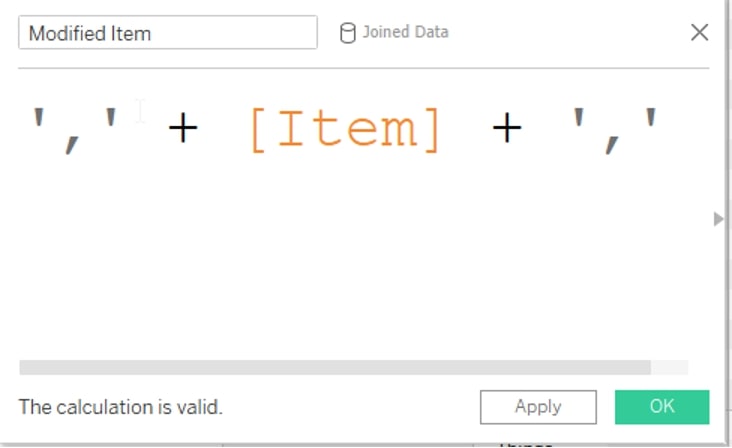This screenshot has width=732, height=448.
Task: Click the Joined Data source label
Action: pyautogui.click(x=405, y=32)
